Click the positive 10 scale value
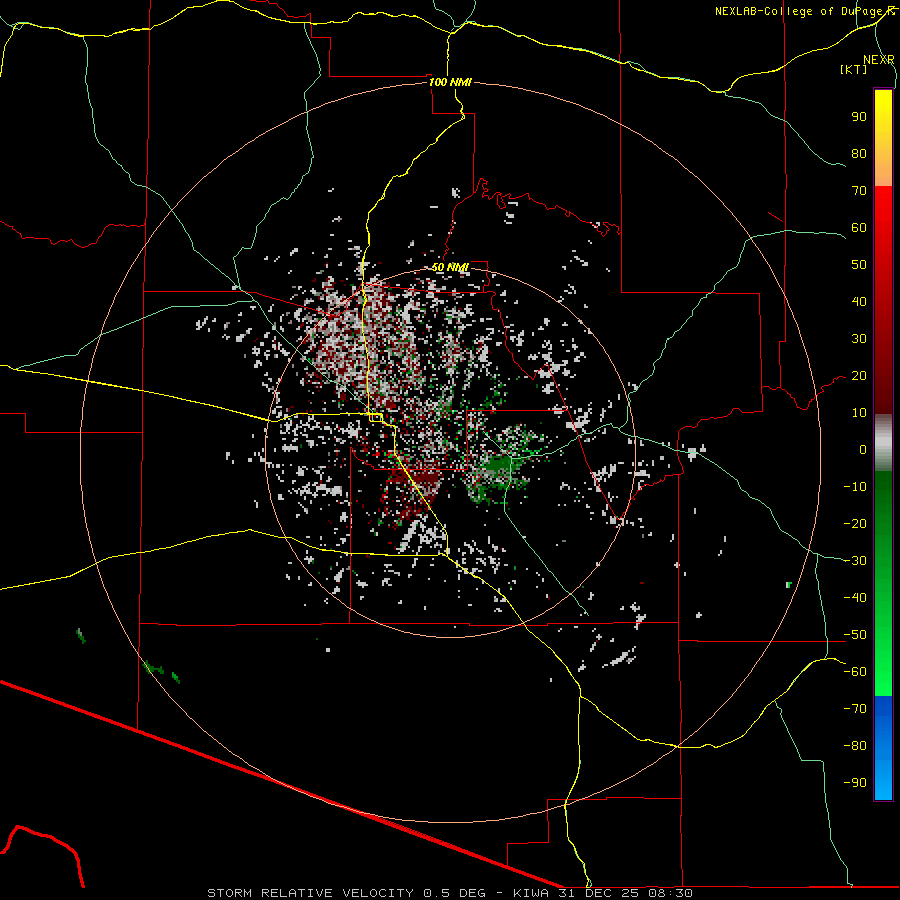Viewport: 900px width, 900px height. 859,413
